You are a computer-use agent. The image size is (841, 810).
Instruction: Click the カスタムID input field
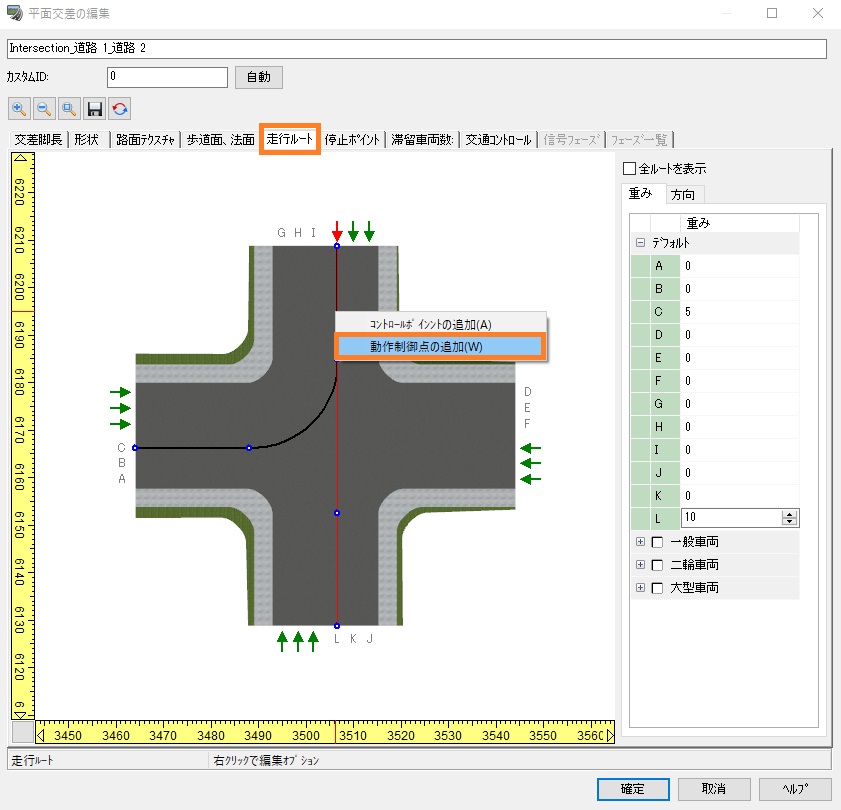167,77
